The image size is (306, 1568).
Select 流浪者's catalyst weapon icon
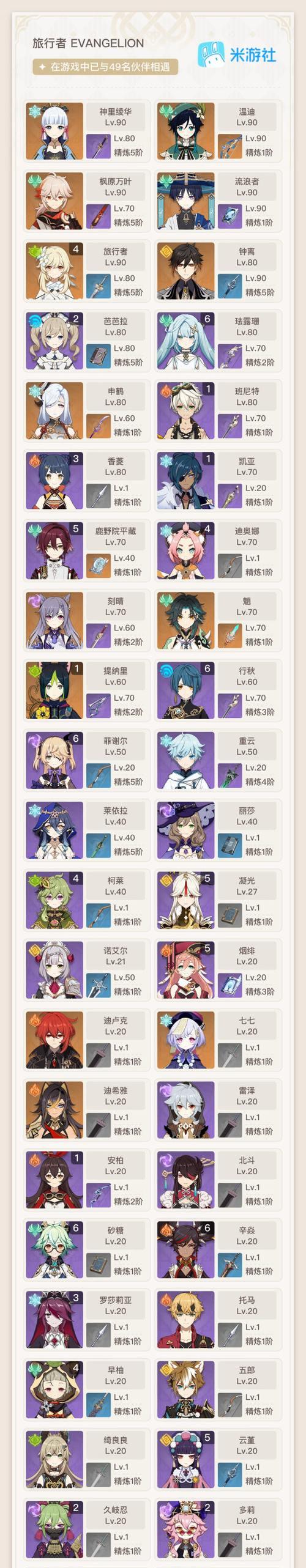coord(229,216)
